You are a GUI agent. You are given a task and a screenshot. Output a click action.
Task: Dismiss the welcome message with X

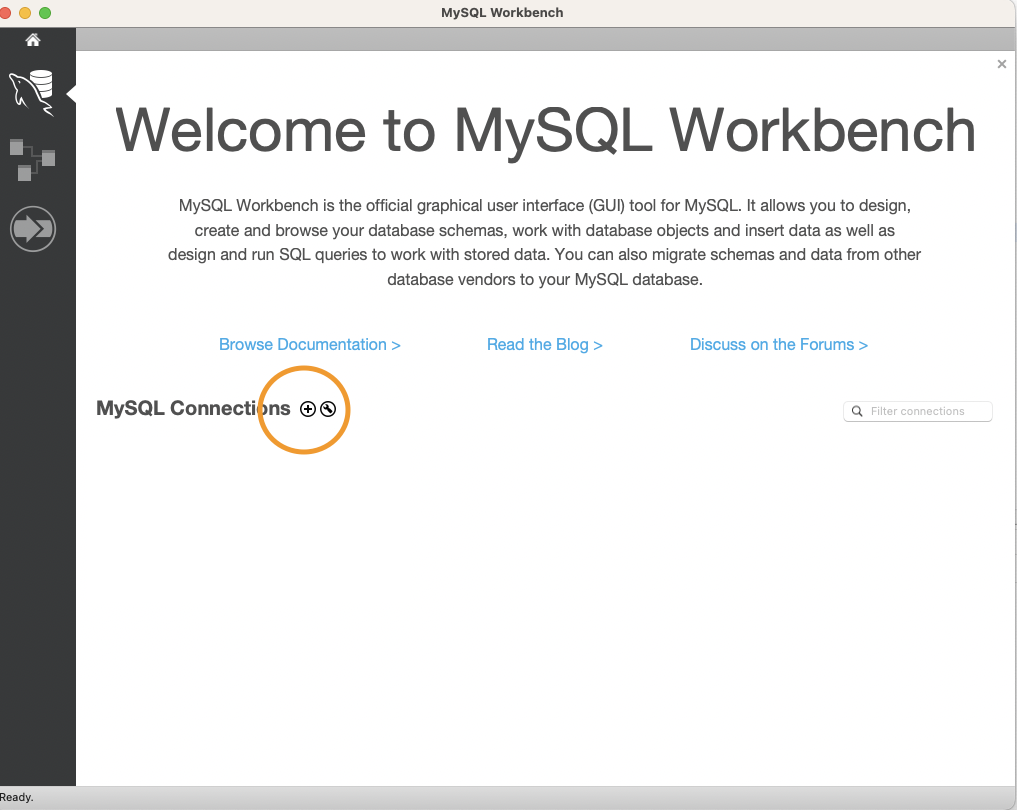point(1001,64)
